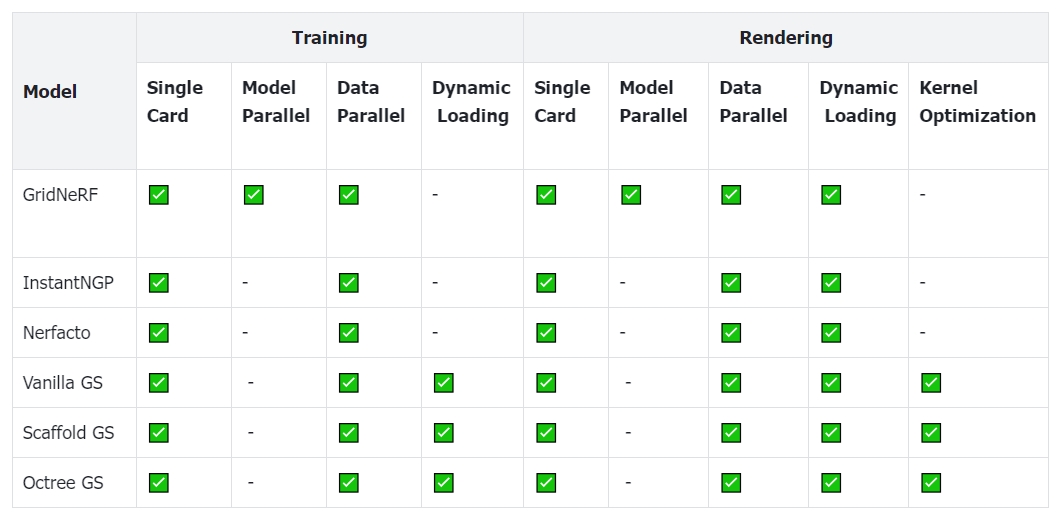Click Scaffold GS Kernel Optimization checkmark

[x=931, y=433]
